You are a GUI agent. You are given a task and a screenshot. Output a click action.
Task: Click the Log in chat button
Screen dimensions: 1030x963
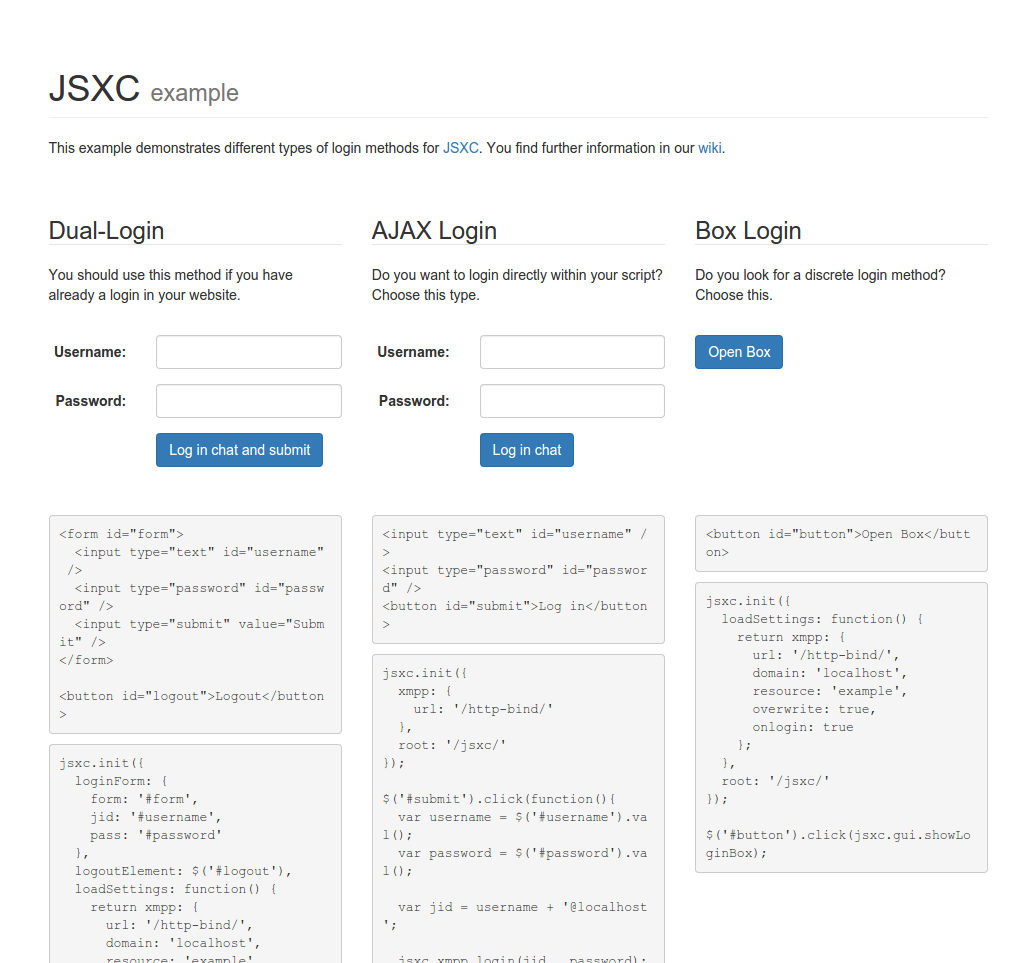527,450
